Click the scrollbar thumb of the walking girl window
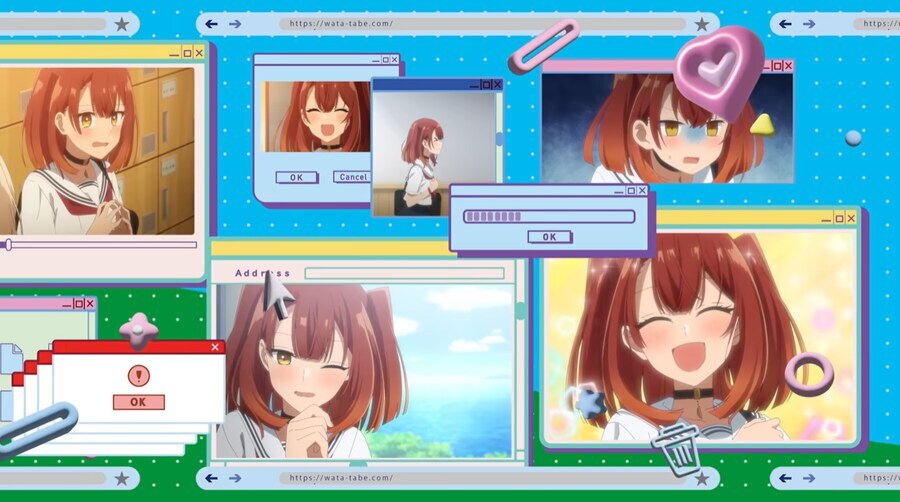The image size is (900, 502). pyautogui.click(x=499, y=139)
